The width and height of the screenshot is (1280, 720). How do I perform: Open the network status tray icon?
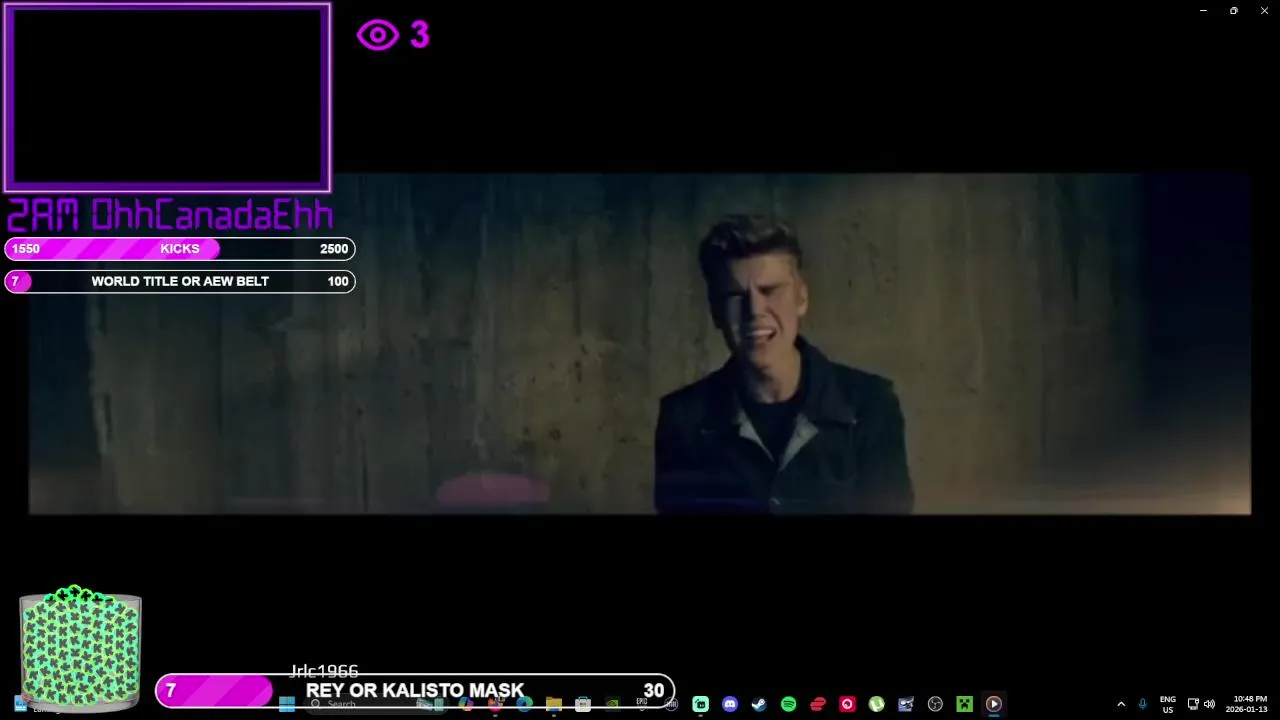coord(1192,704)
